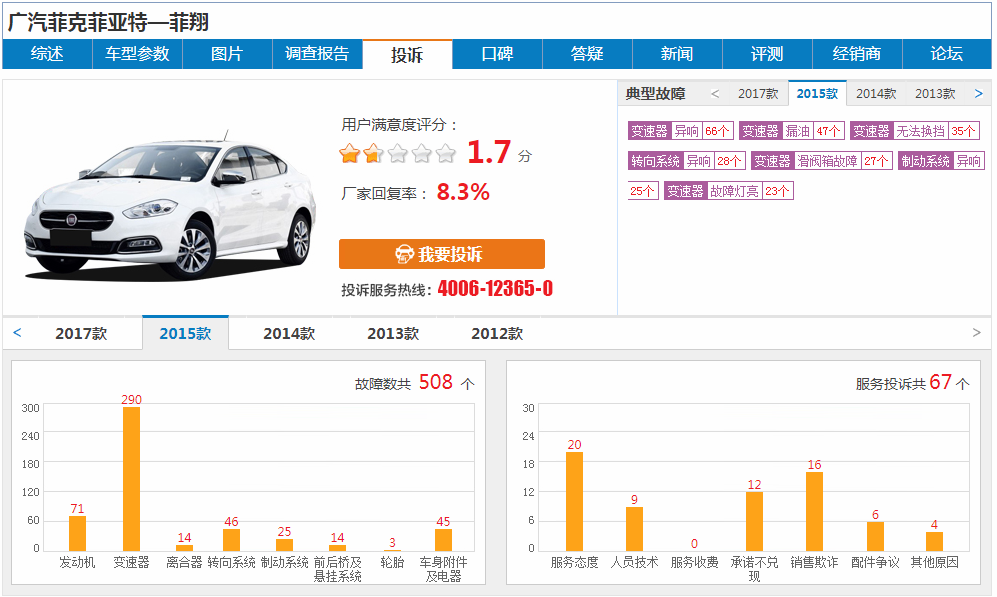997x597 pixels.
Task: Switch to the 车型参数 tab
Action: pos(137,54)
